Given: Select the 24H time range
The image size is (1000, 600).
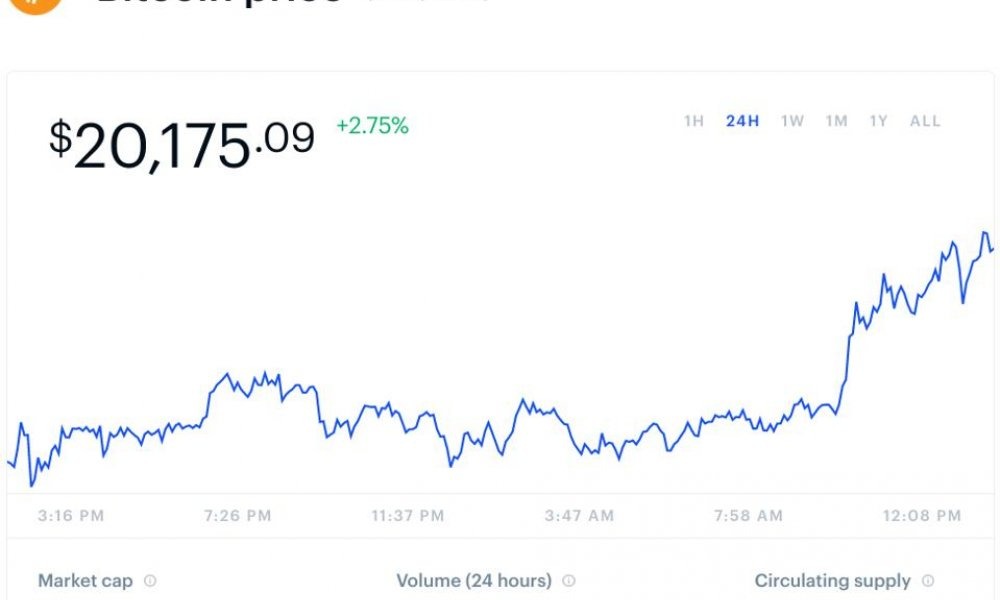Looking at the screenshot, I should tap(742, 121).
